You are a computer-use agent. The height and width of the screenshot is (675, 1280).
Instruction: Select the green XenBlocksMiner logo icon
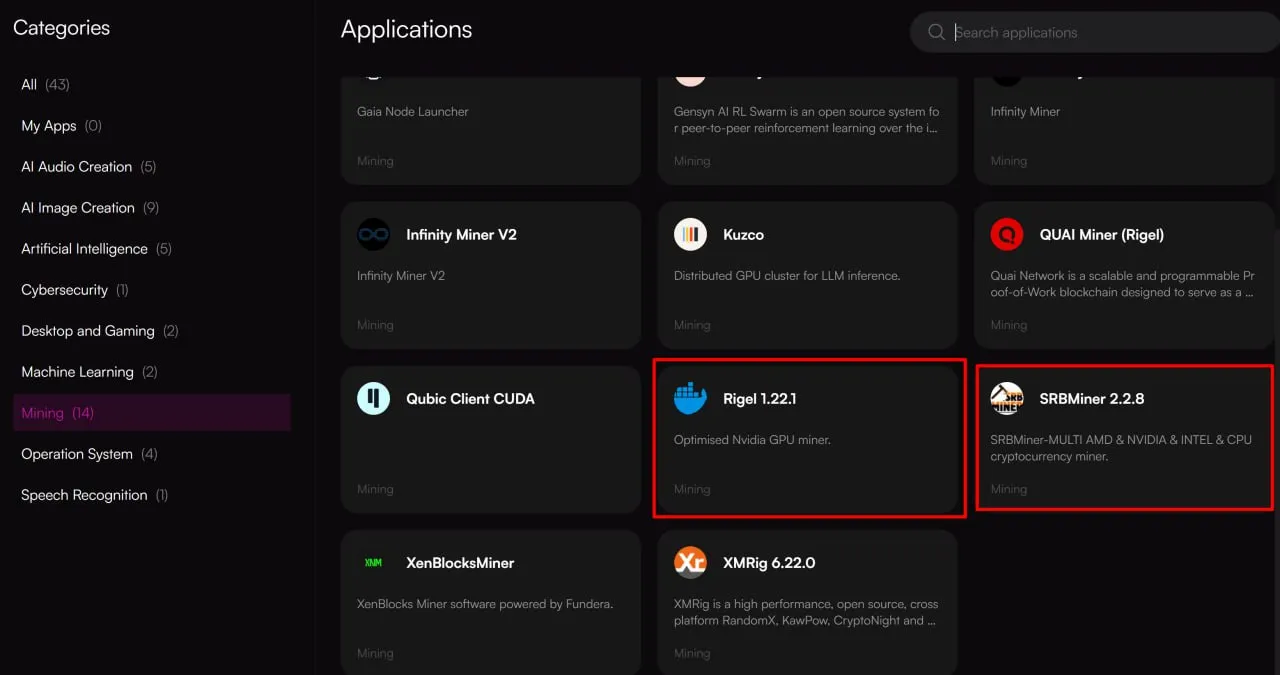coord(374,563)
